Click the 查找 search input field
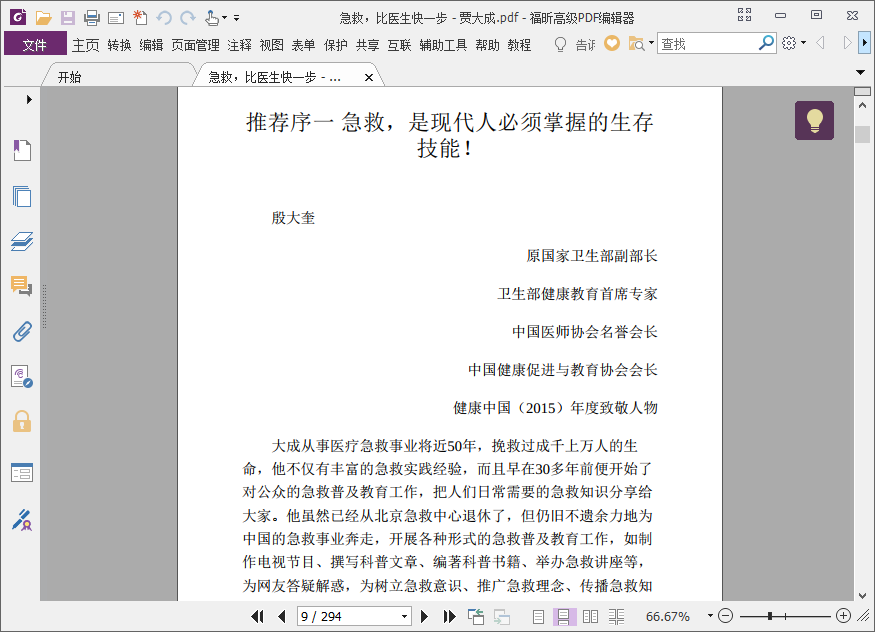 pyautogui.click(x=708, y=44)
